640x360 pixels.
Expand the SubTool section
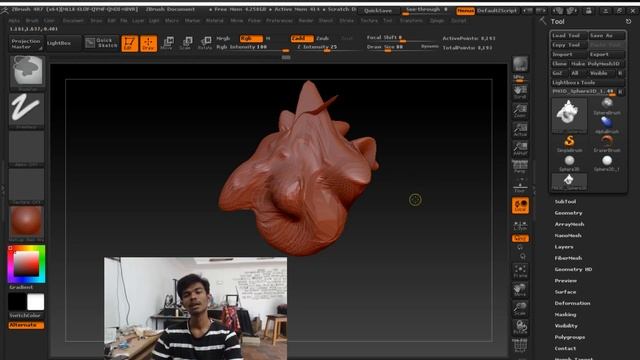565,202
